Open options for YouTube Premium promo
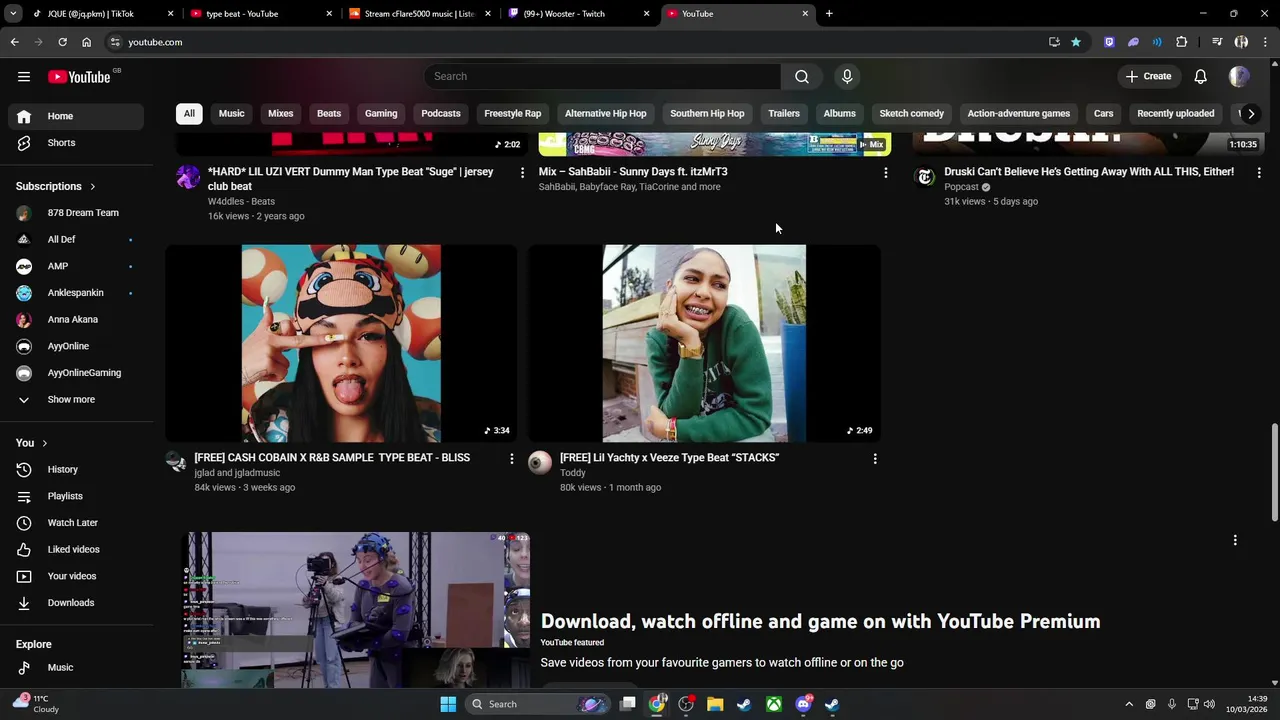Viewport: 1280px width, 720px height. coord(1235,540)
